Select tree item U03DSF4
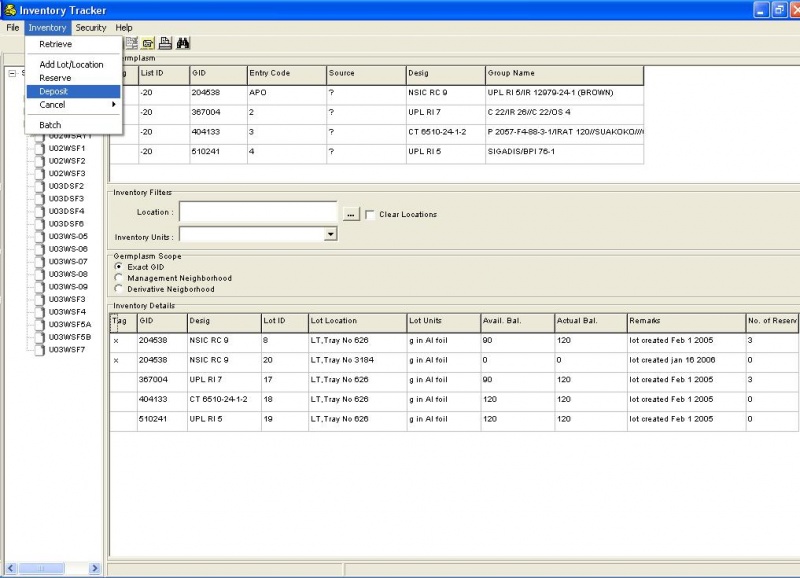 pyautogui.click(x=66, y=211)
